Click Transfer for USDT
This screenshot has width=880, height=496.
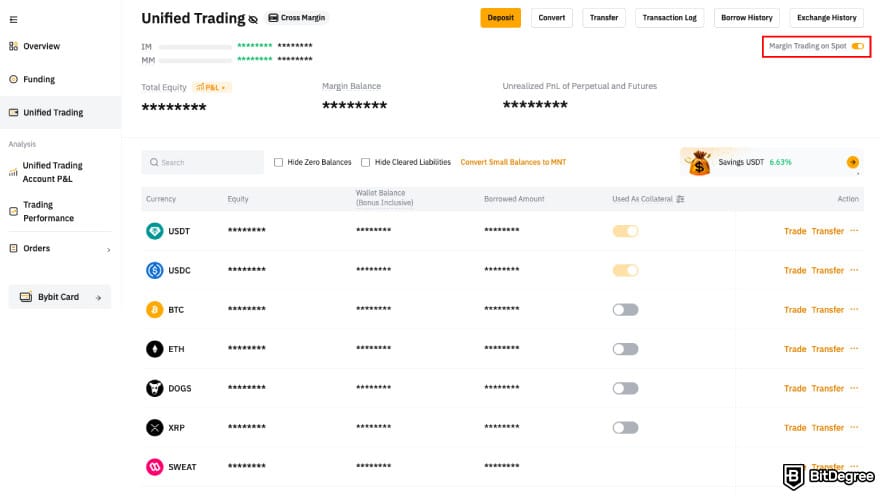tap(828, 231)
